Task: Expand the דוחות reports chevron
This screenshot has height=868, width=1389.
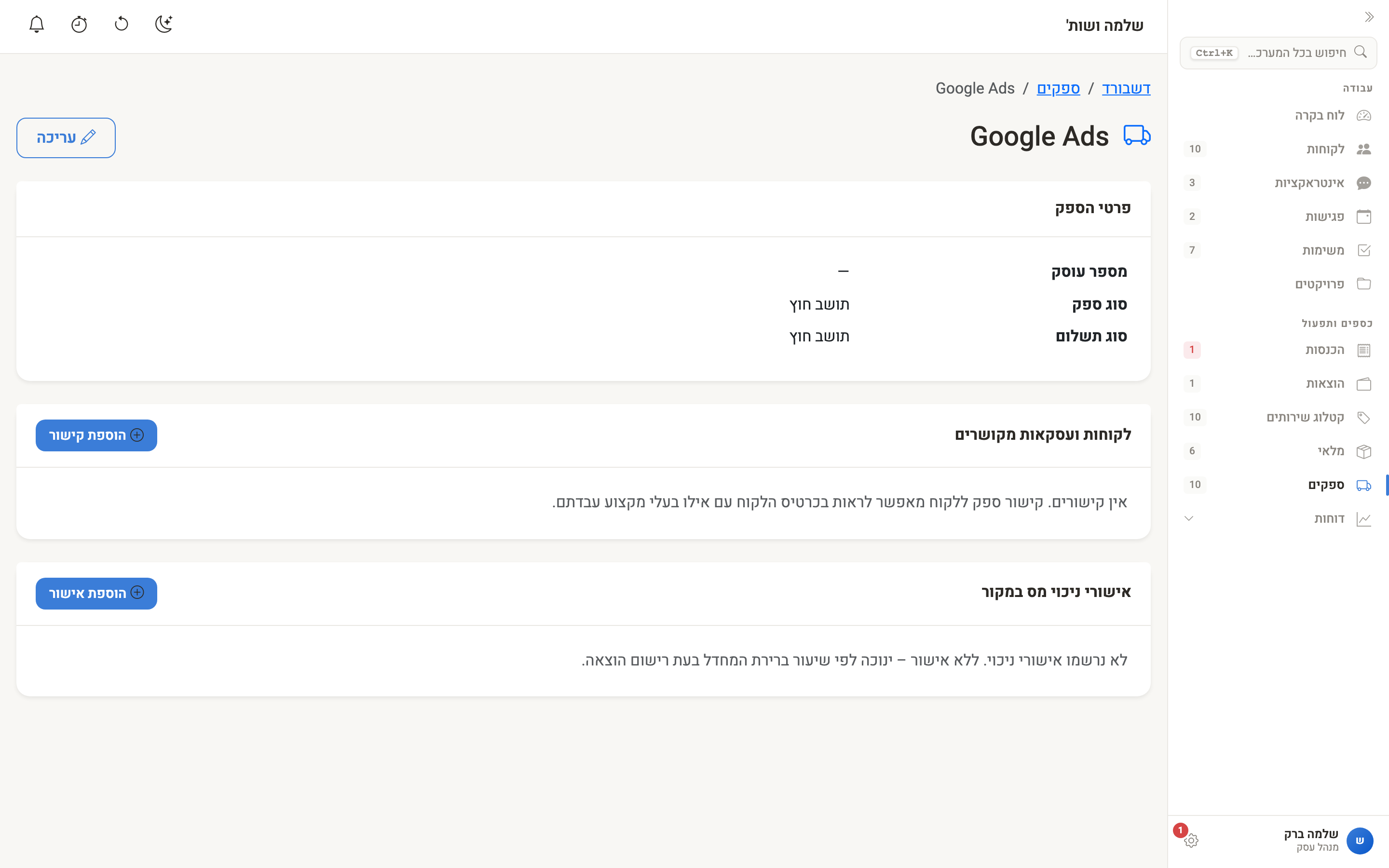Action: click(1189, 518)
